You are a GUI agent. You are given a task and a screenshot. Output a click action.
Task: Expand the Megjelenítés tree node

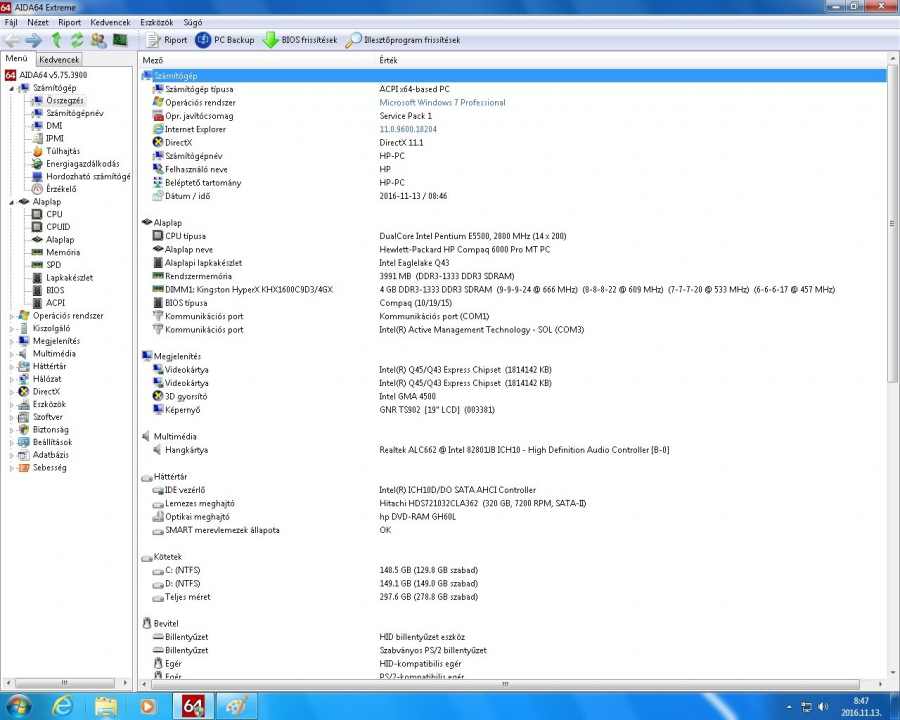[x=11, y=341]
